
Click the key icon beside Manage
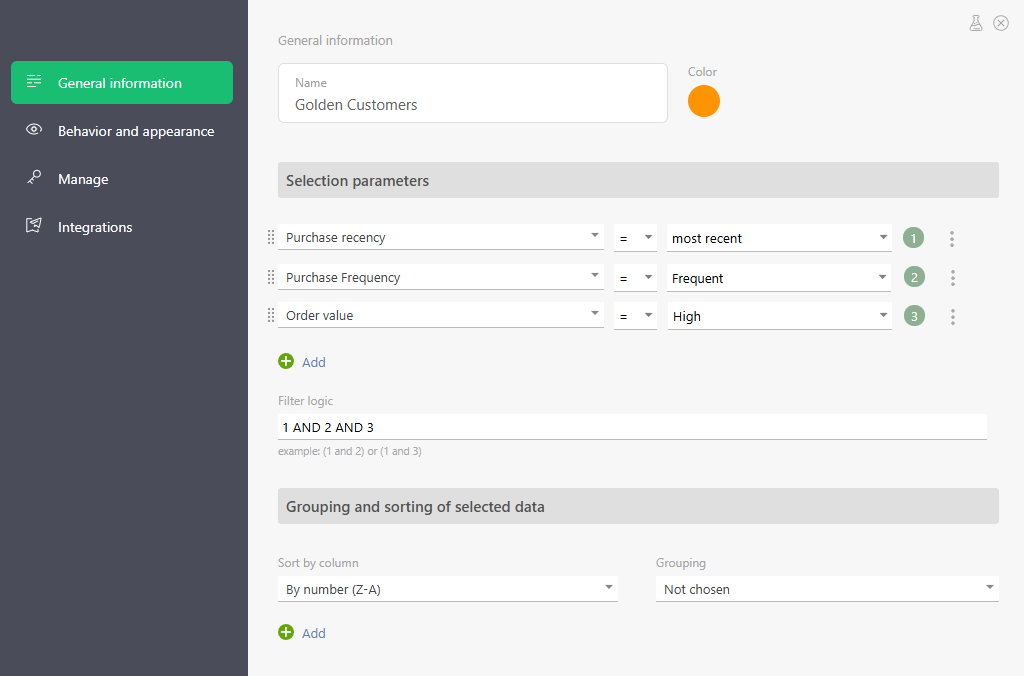coord(34,178)
